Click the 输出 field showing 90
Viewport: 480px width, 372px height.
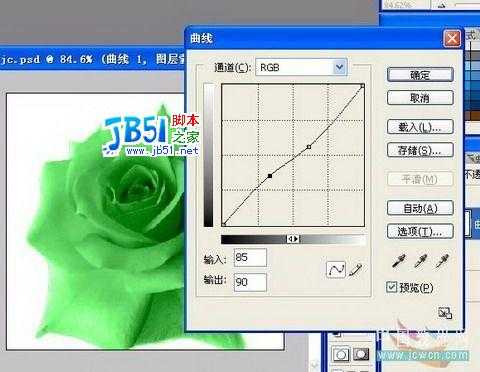click(x=250, y=282)
